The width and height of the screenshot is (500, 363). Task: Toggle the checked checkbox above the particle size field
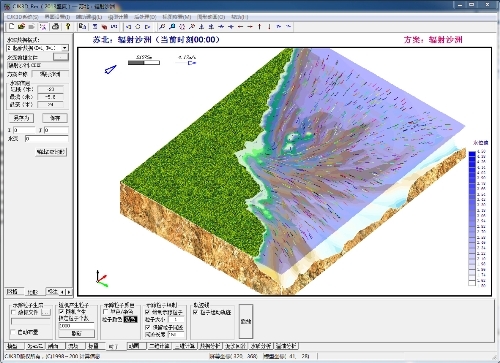(x=148, y=312)
